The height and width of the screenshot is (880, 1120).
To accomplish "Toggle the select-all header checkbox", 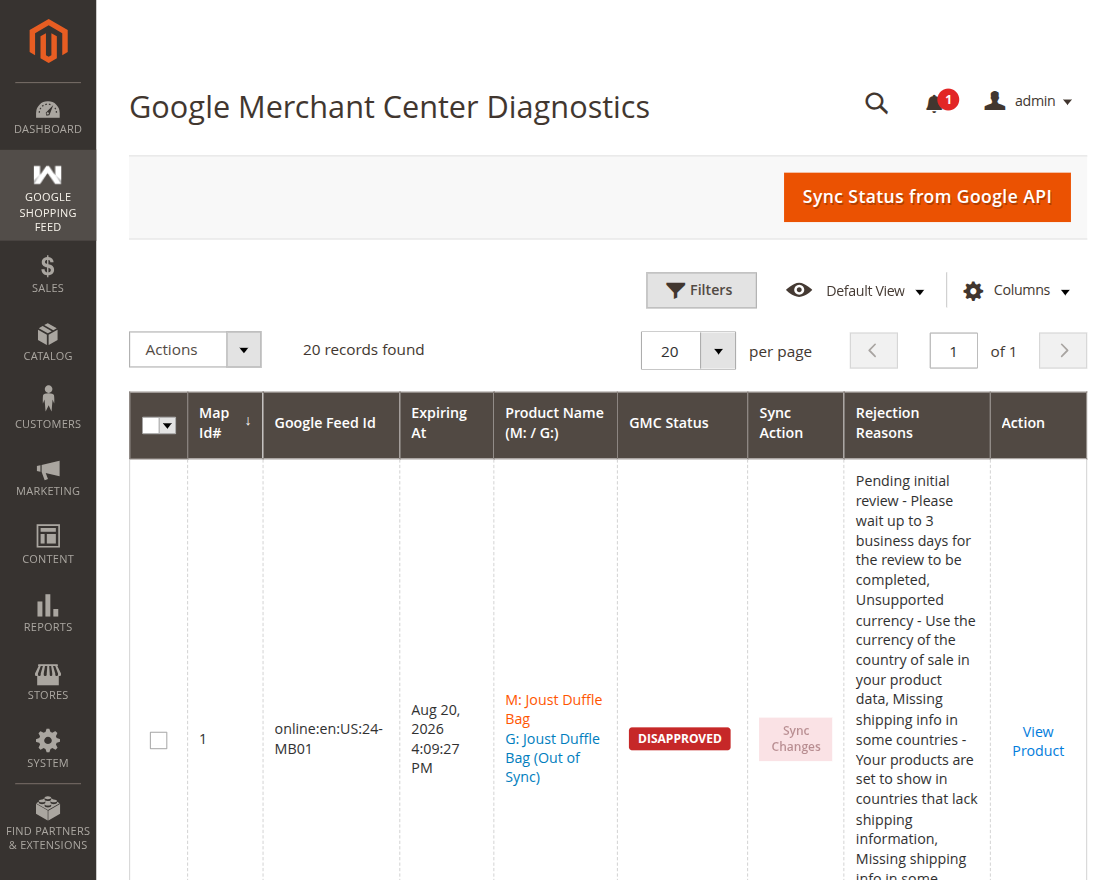I will click(150, 426).
